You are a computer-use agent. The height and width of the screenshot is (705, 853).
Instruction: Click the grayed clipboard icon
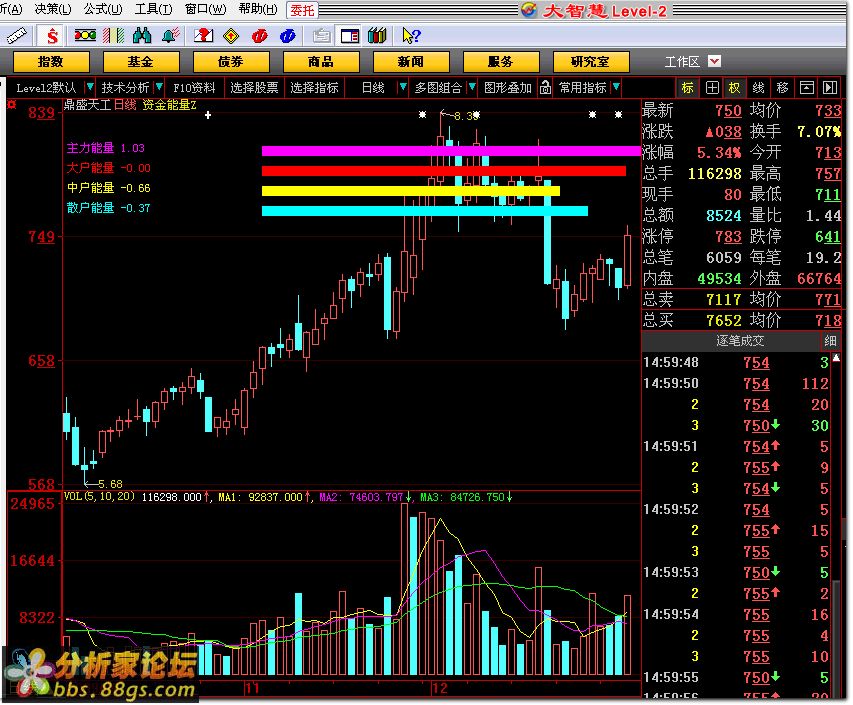point(322,36)
